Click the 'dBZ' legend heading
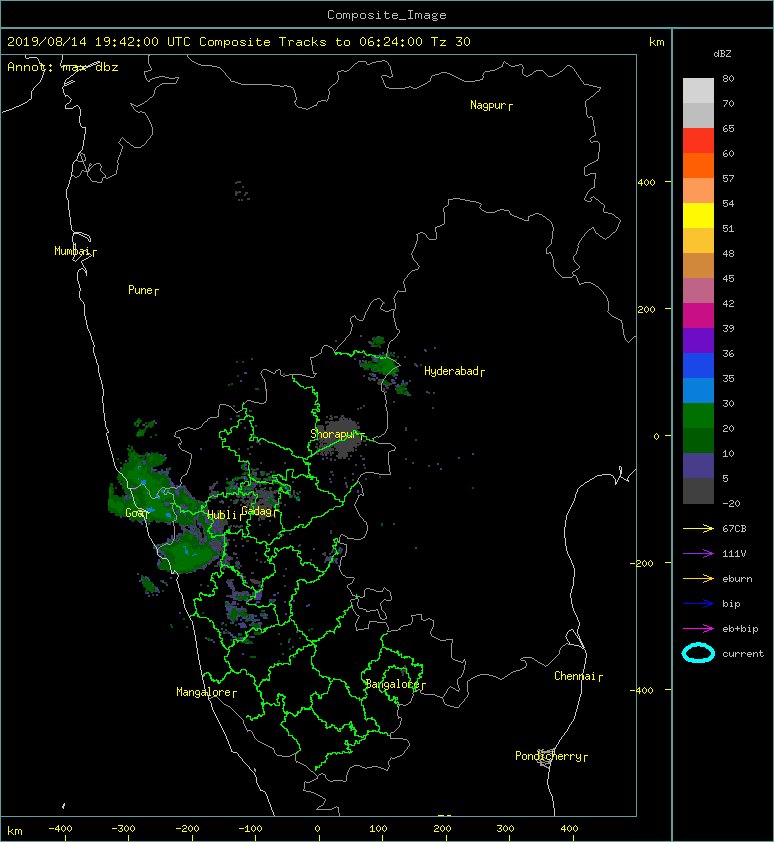Image resolution: width=774 pixels, height=842 pixels. click(x=722, y=54)
